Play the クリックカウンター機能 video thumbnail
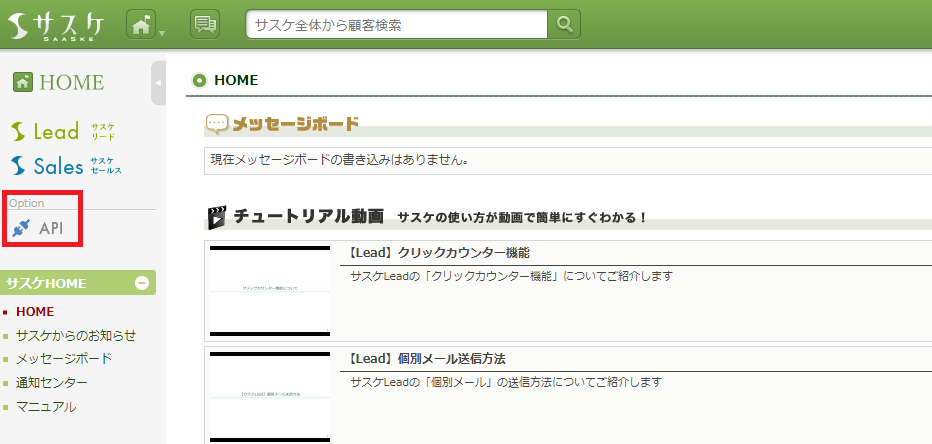The height and width of the screenshot is (444, 932). (x=270, y=291)
